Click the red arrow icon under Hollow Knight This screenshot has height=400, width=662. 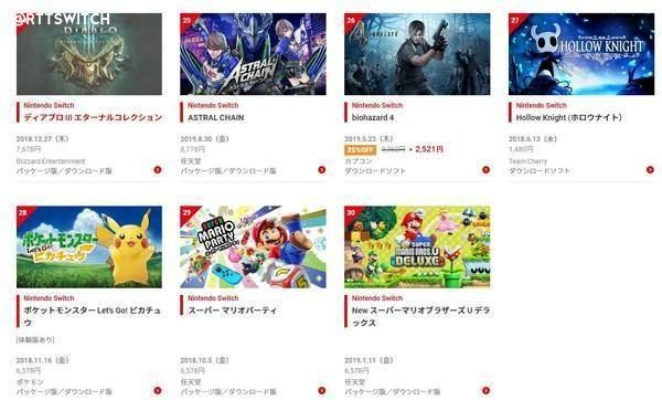point(650,170)
